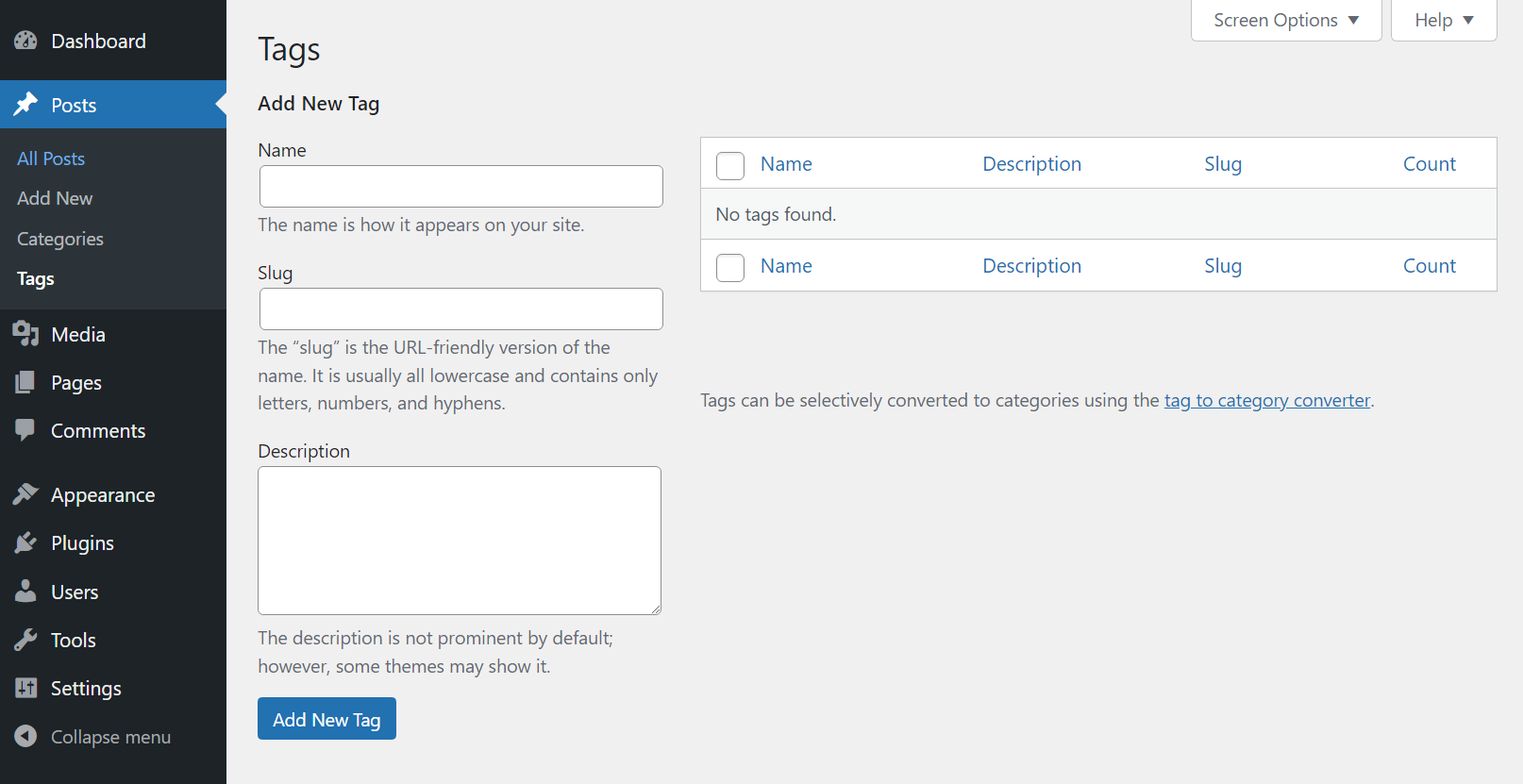
Task: Sort by Description in table footer
Action: [1031, 266]
